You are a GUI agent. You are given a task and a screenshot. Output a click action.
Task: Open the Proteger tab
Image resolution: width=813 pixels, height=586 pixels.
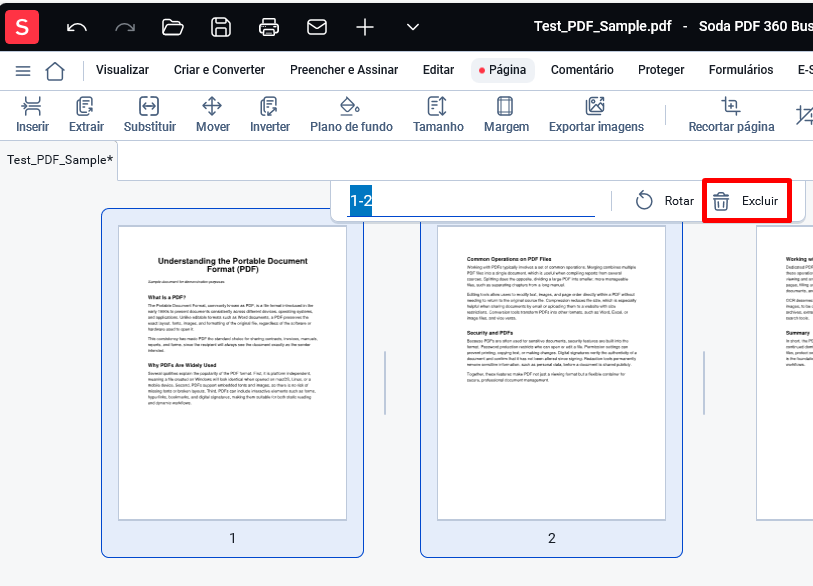coord(661,70)
